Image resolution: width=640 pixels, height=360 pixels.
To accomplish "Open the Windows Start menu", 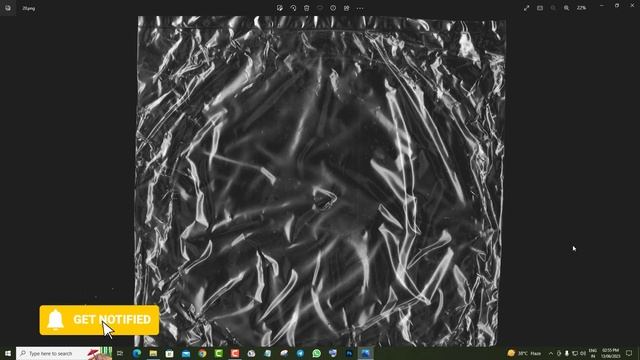I will pyautogui.click(x=8, y=353).
